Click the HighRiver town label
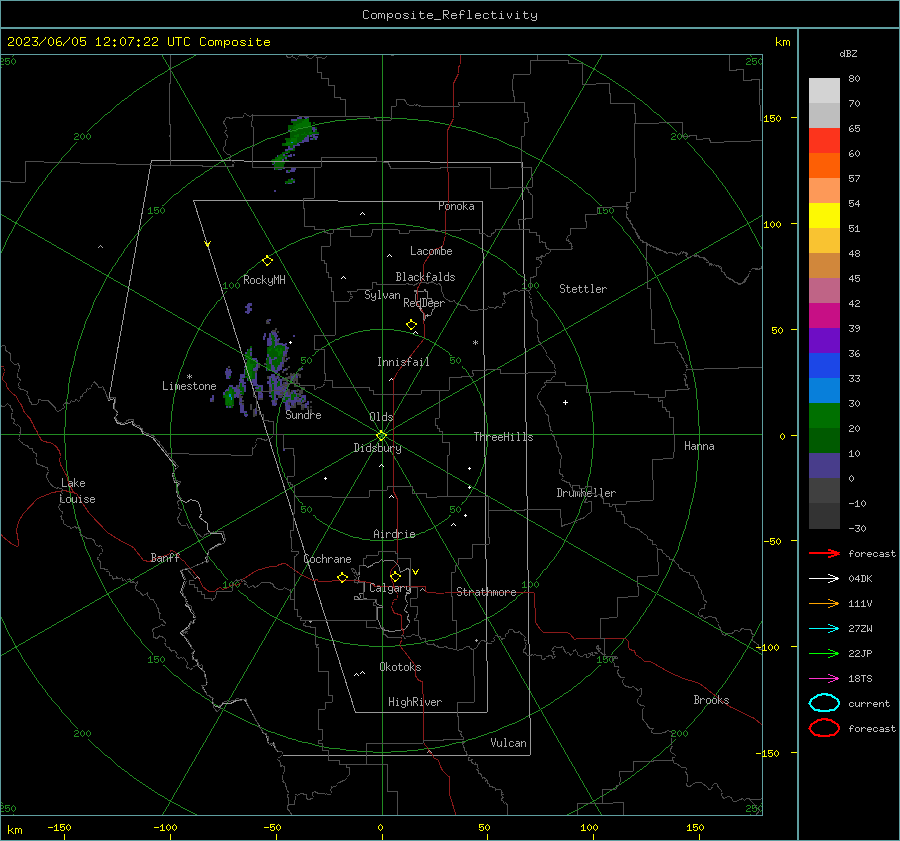 pyautogui.click(x=415, y=702)
